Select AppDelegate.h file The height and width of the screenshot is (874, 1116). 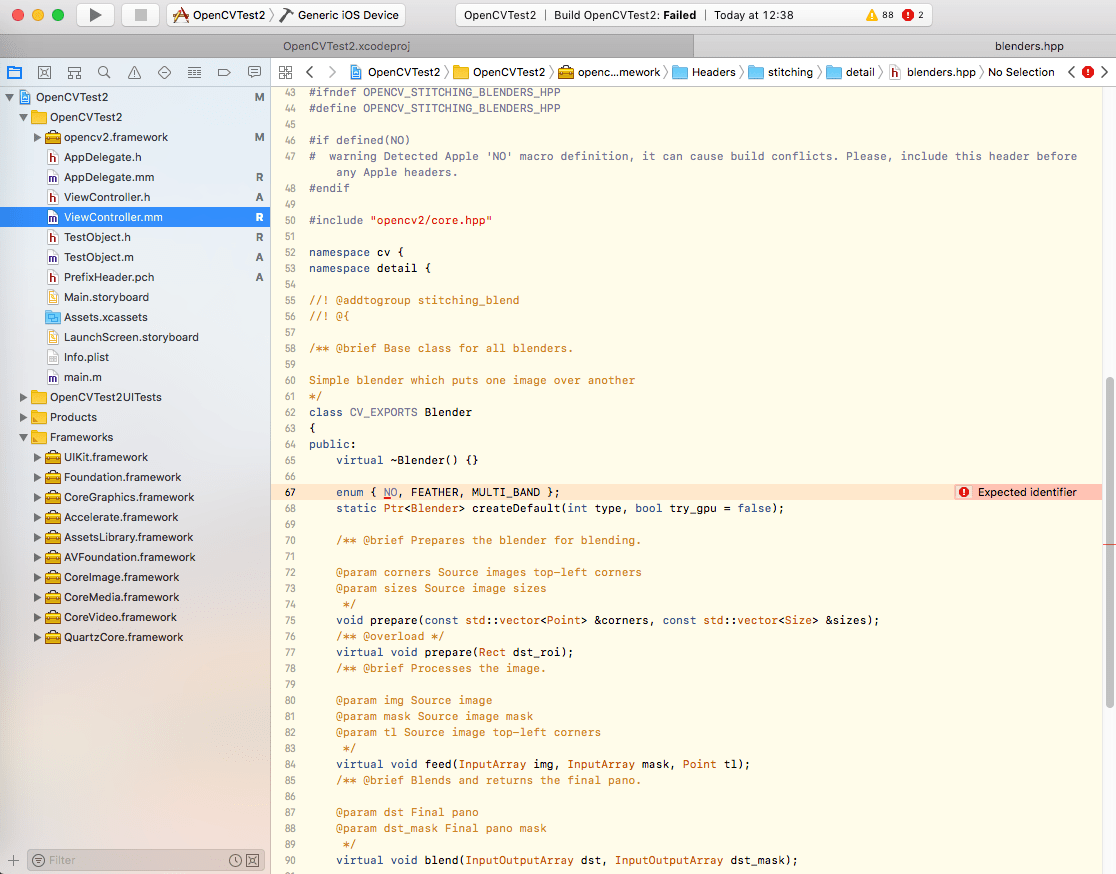(135, 157)
